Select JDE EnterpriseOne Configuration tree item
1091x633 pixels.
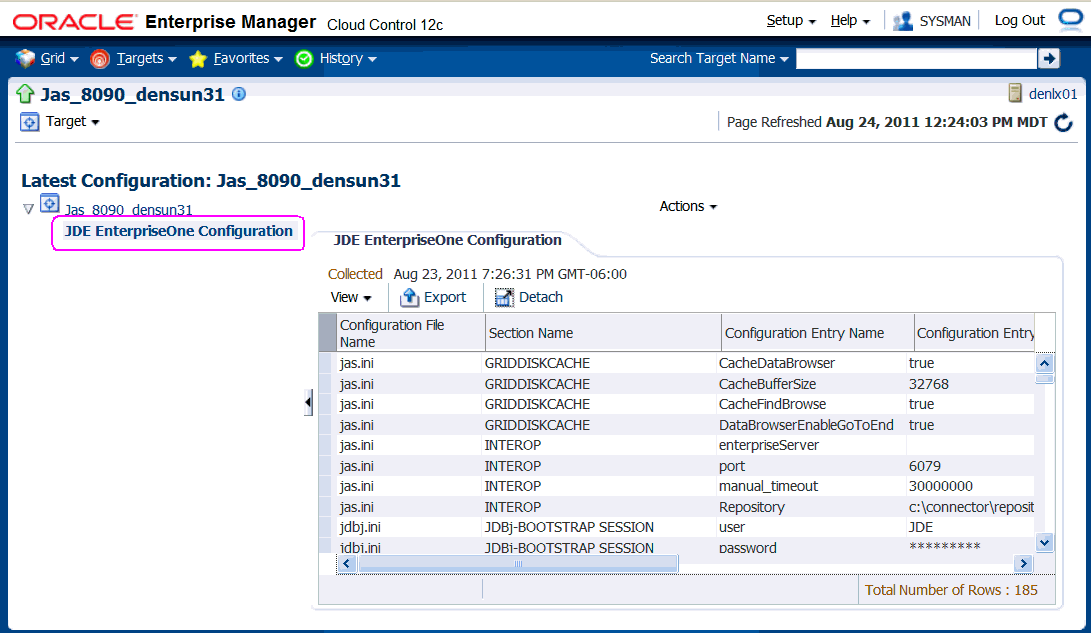178,231
